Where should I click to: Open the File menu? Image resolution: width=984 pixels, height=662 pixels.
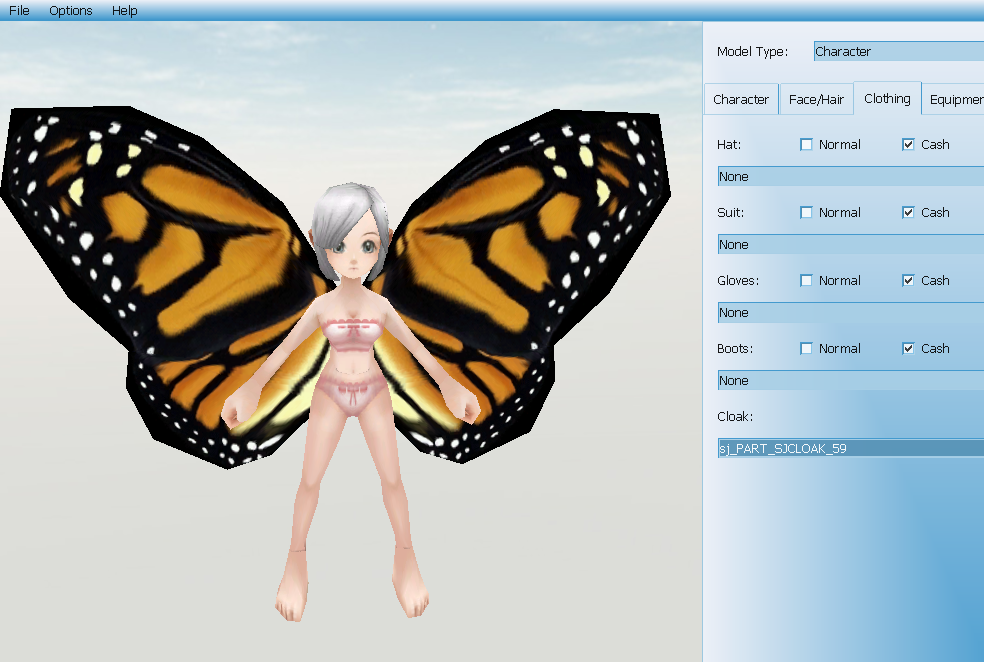point(19,11)
